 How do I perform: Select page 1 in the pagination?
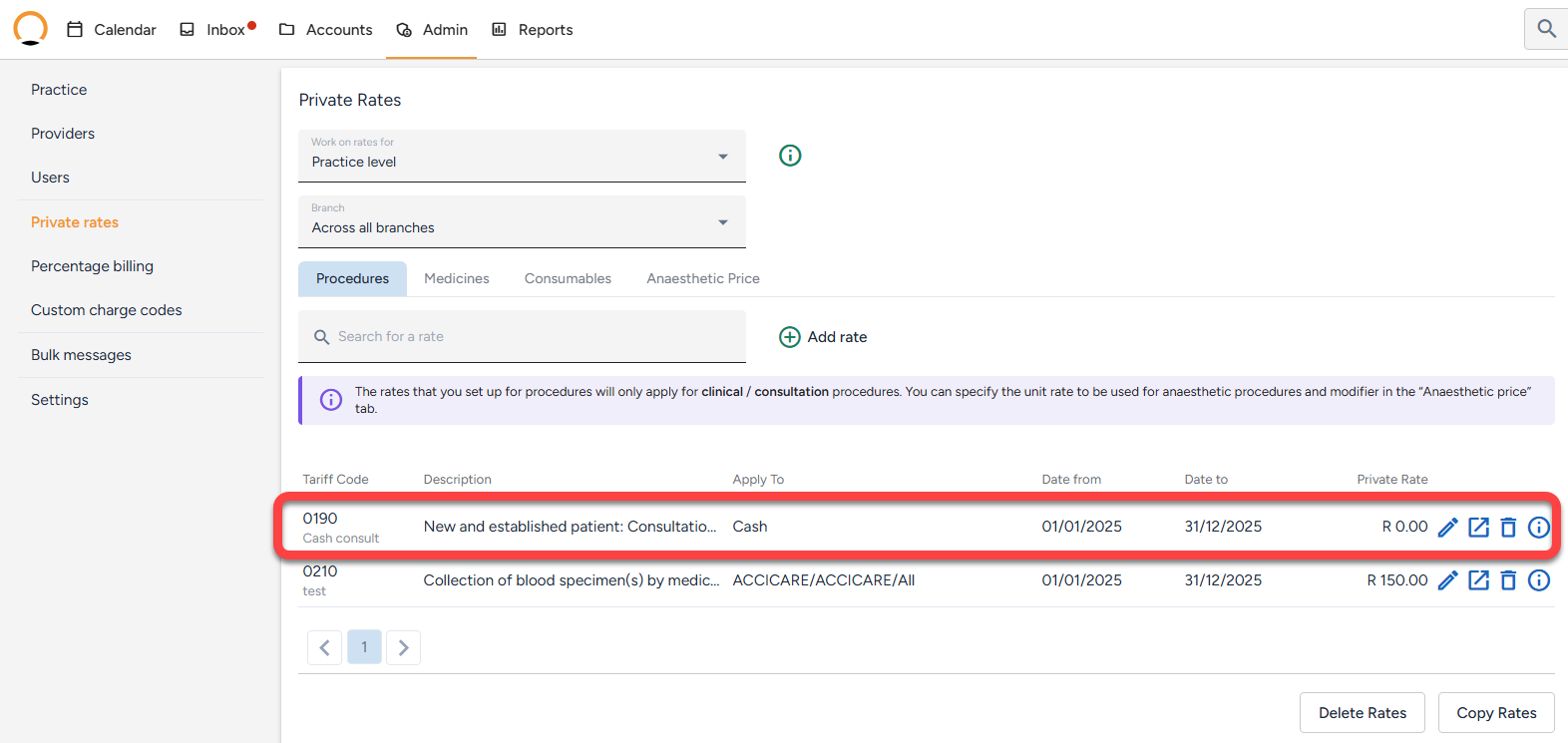tap(364, 647)
